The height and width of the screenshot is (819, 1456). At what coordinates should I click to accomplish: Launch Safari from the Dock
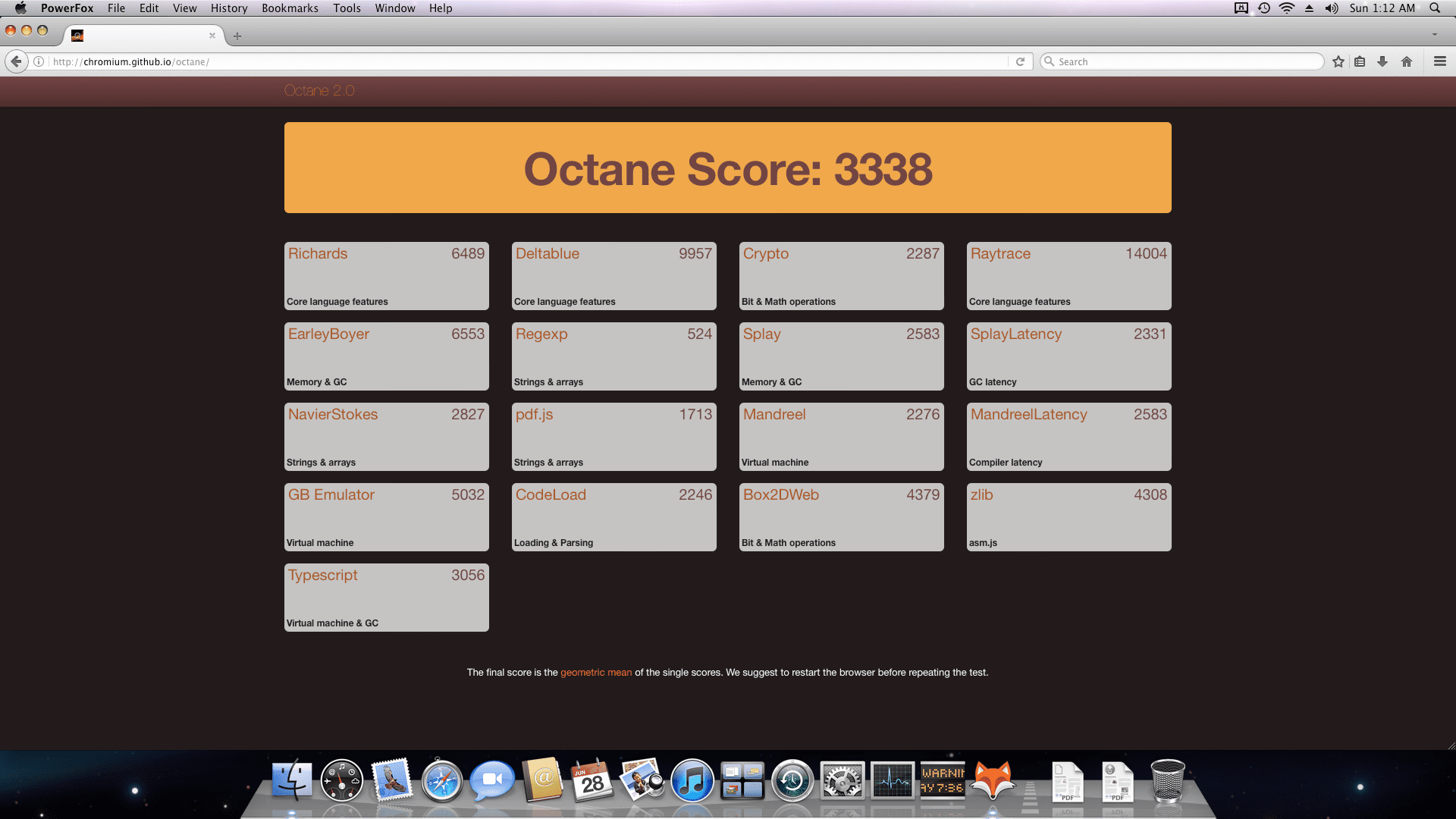click(442, 780)
